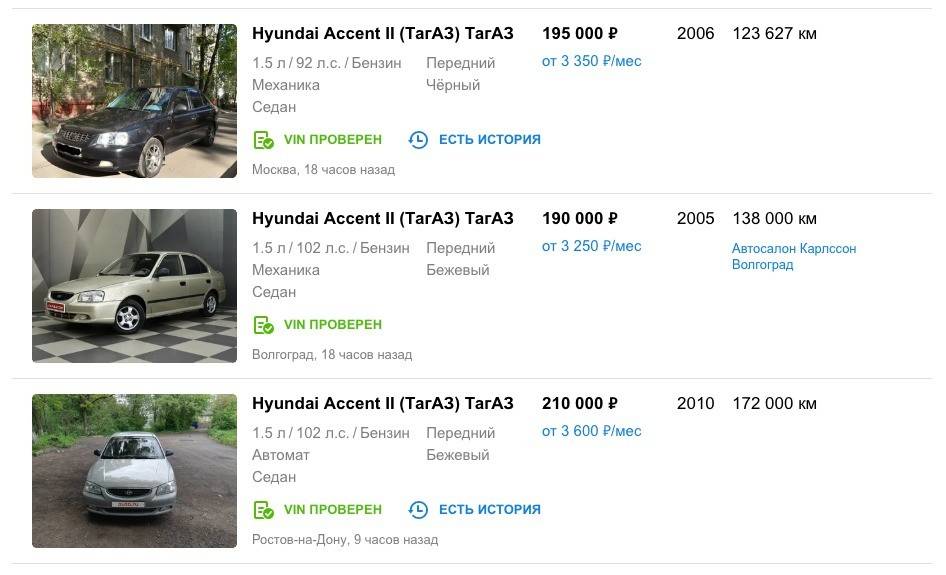Screen dimensions: 946x575
Task: Click the 210 000 ₽ price
Action: (x=579, y=404)
